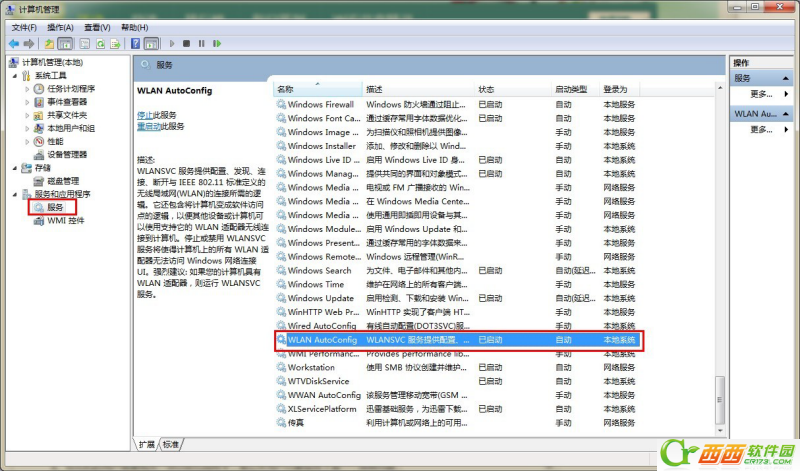The image size is (800, 471).
Task: Click the Up one level folder icon
Action: point(49,44)
